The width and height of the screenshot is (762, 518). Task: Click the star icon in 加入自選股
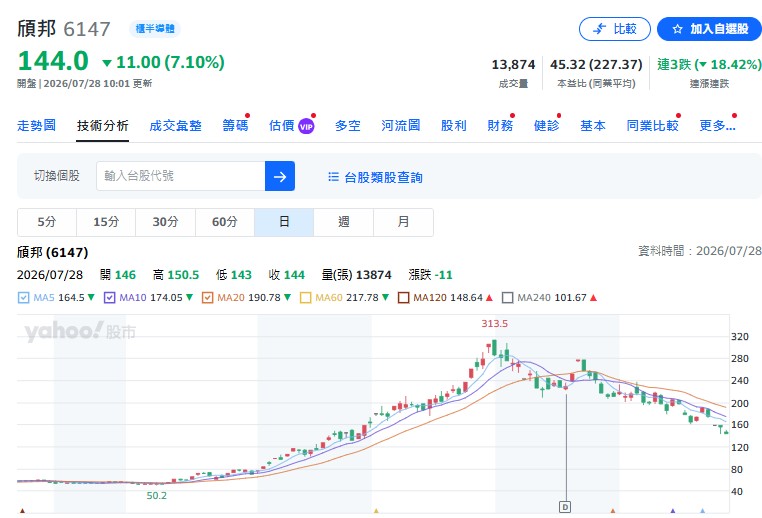click(677, 29)
